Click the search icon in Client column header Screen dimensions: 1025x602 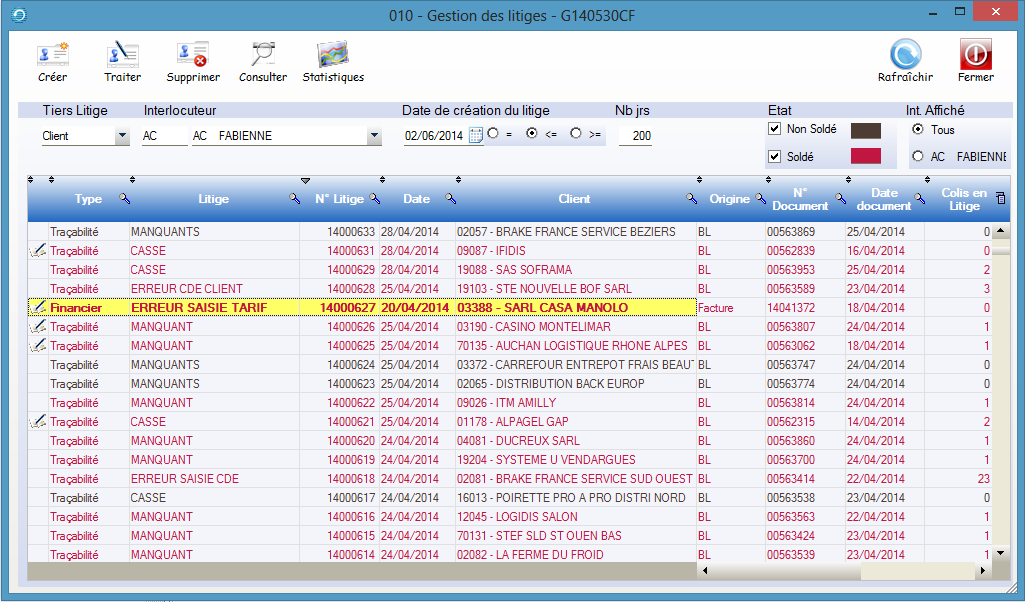(692, 199)
